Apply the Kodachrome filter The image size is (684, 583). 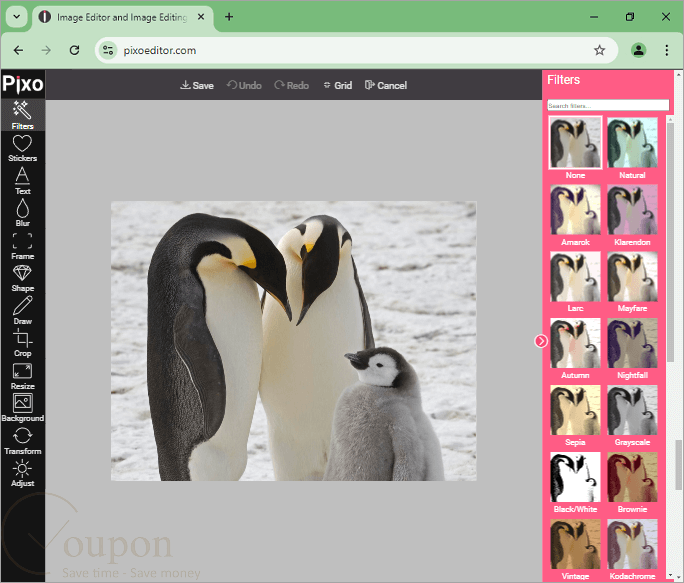point(632,544)
